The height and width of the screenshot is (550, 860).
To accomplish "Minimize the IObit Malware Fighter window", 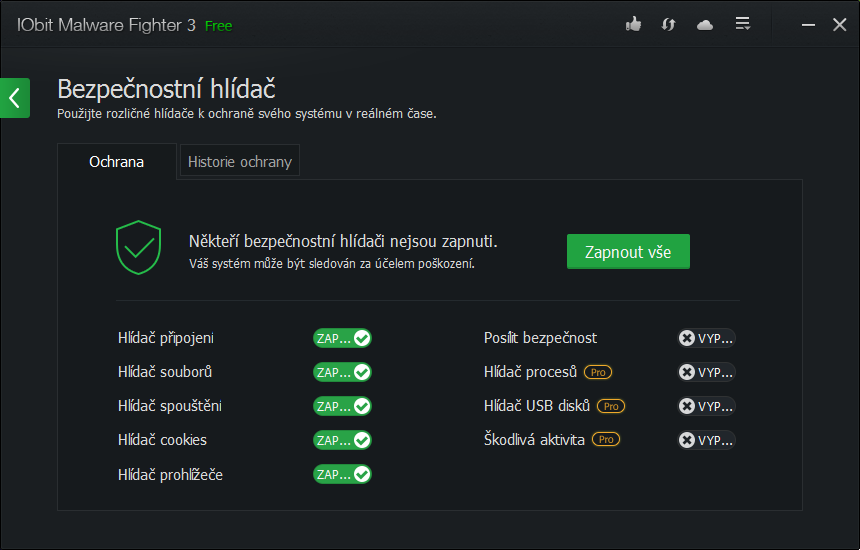I will point(808,25).
